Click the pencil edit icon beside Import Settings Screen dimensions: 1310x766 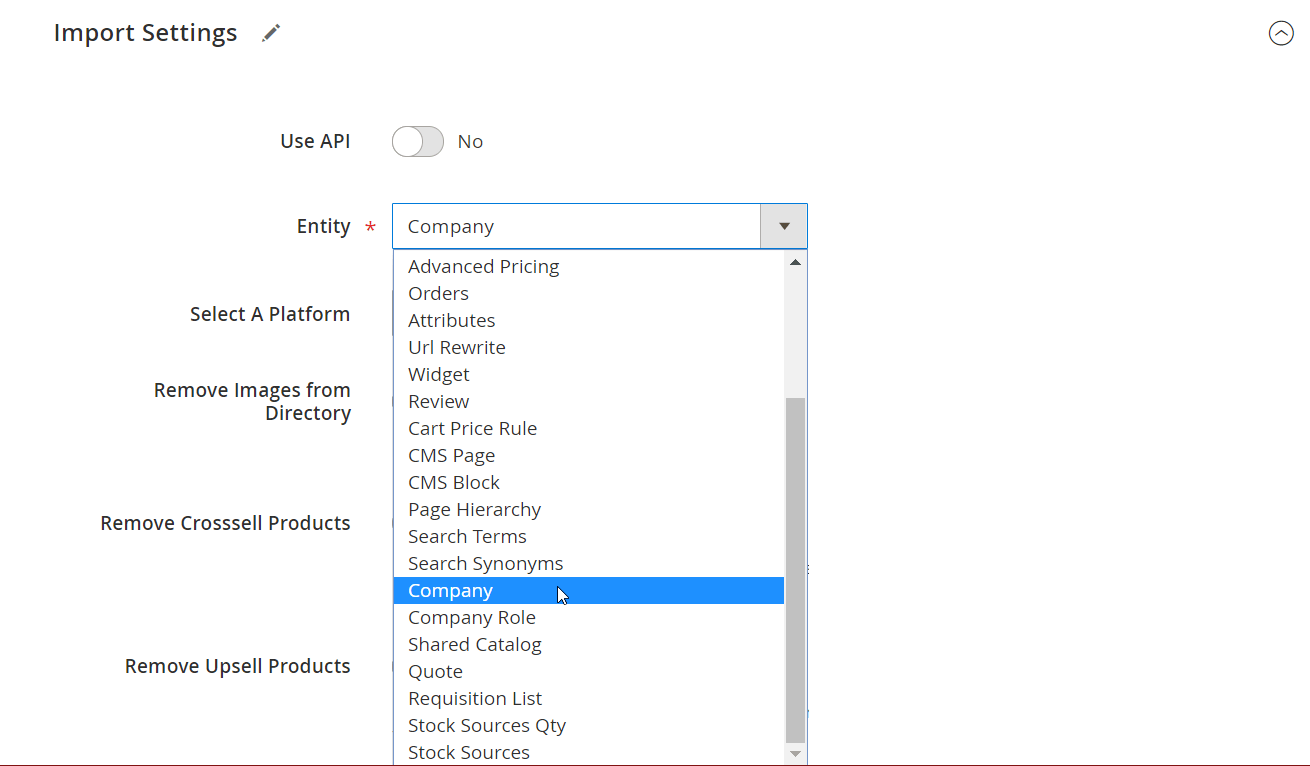pyautogui.click(x=271, y=33)
